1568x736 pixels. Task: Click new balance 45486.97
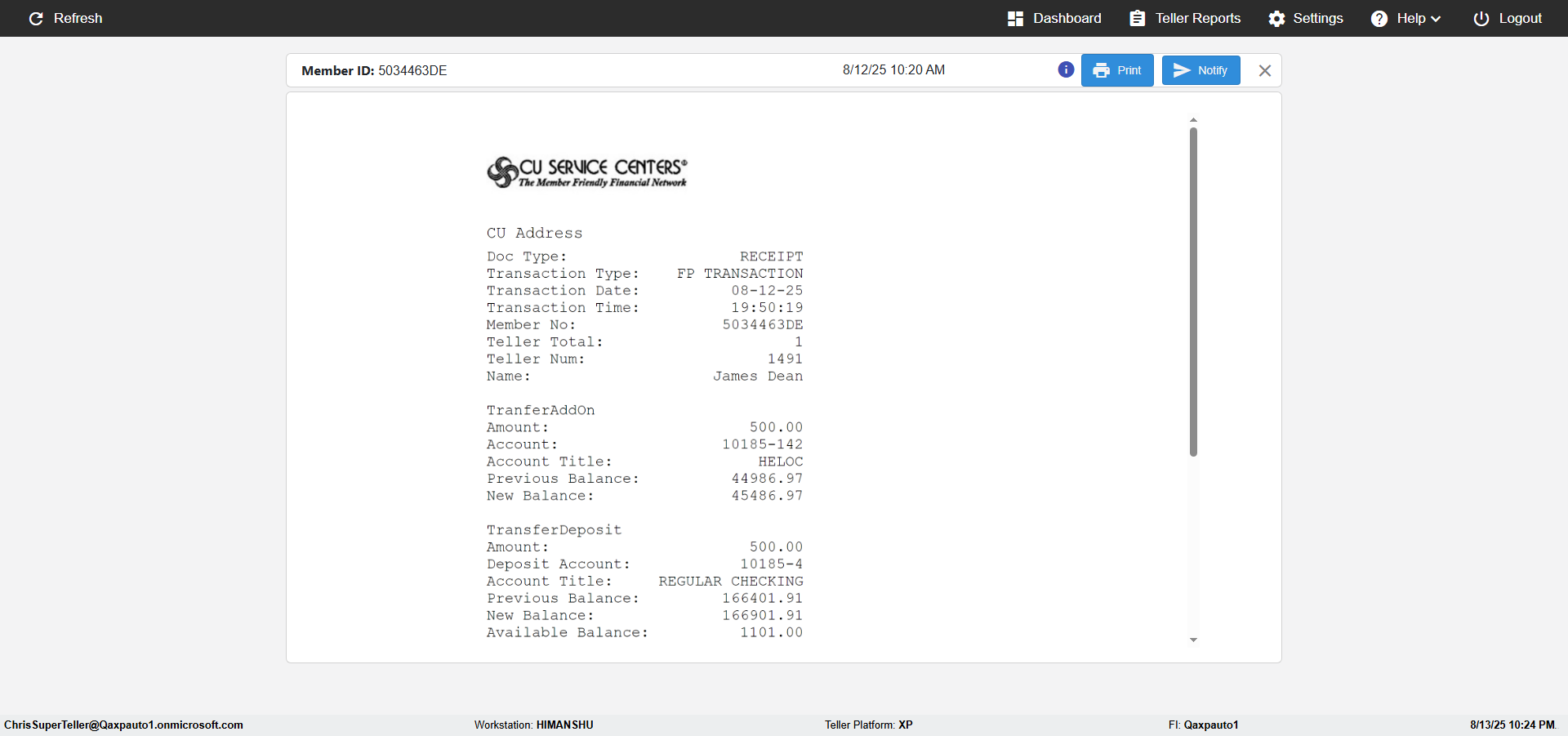767,496
